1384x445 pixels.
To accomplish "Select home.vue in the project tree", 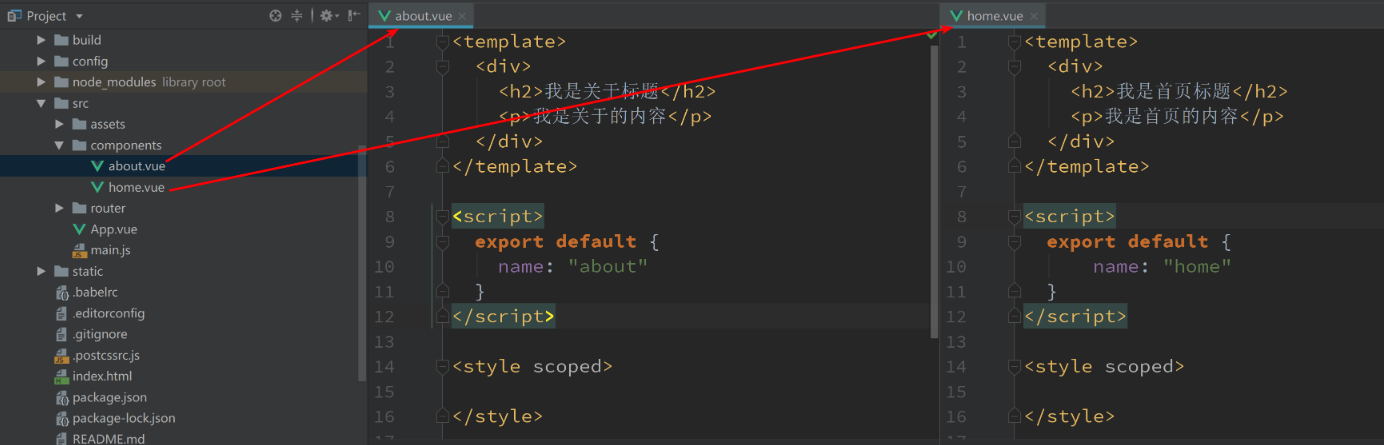I will pos(136,187).
